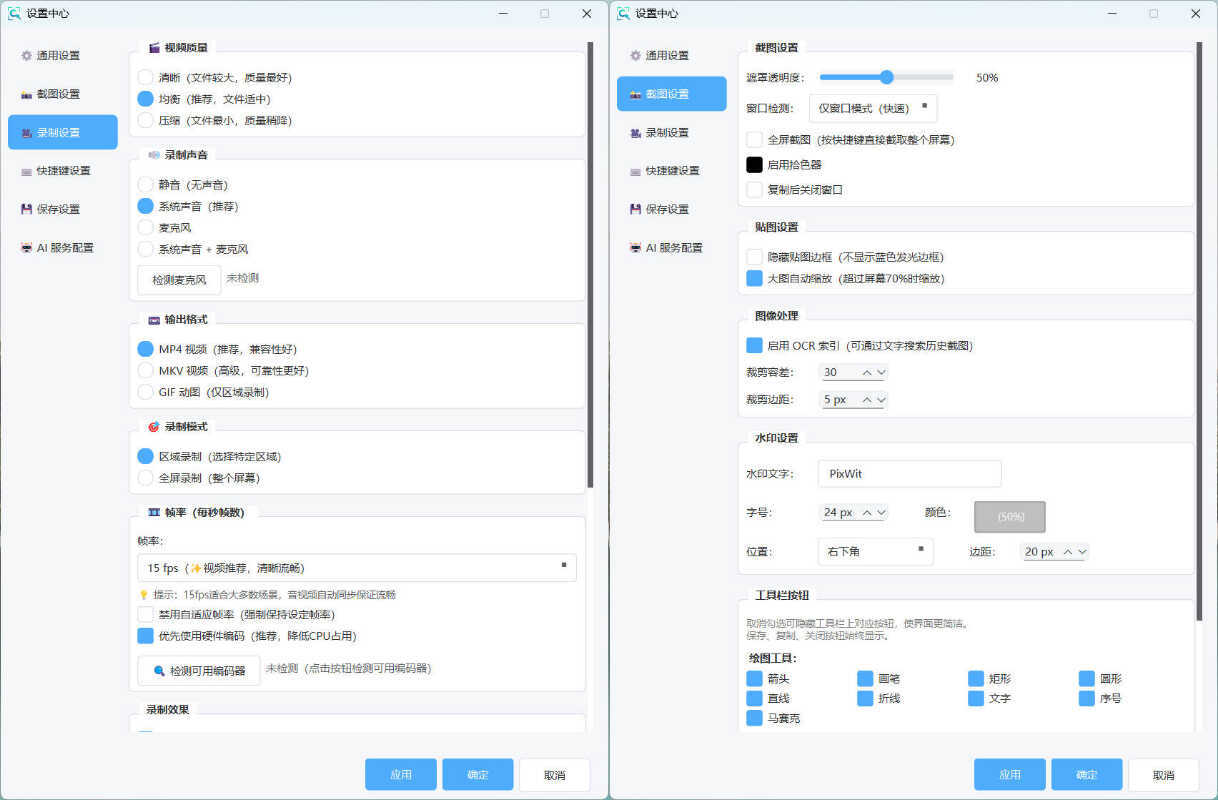
Task: Click the 水印文字 input field containing PixWit
Action: [908, 473]
